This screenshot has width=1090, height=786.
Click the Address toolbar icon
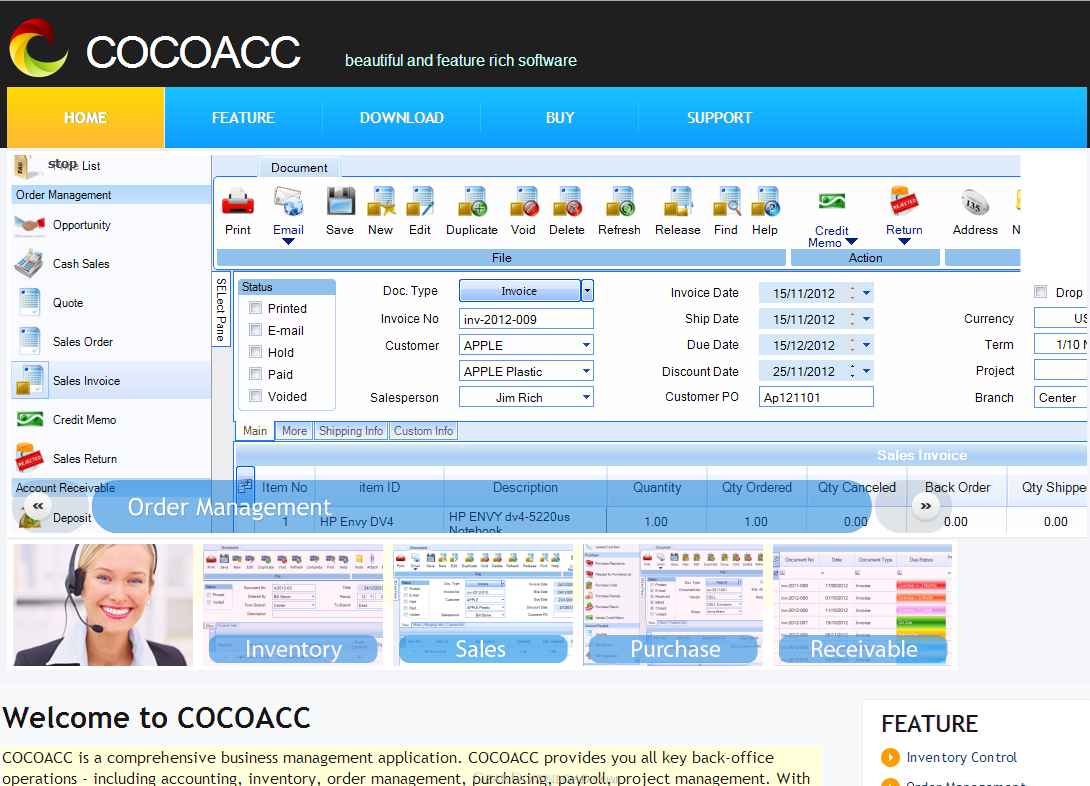[x=975, y=202]
